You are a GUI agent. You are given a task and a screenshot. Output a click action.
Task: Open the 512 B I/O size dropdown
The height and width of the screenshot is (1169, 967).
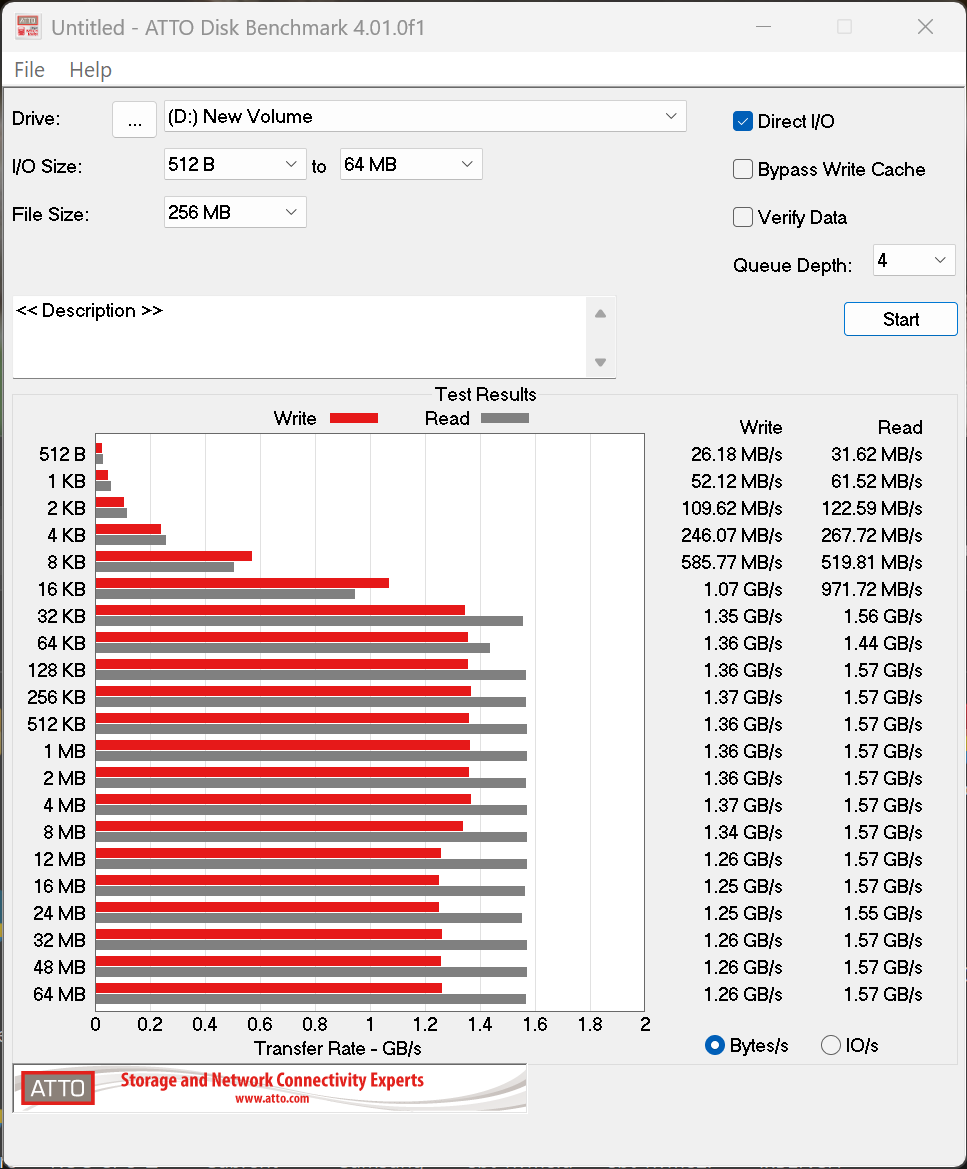(291, 164)
